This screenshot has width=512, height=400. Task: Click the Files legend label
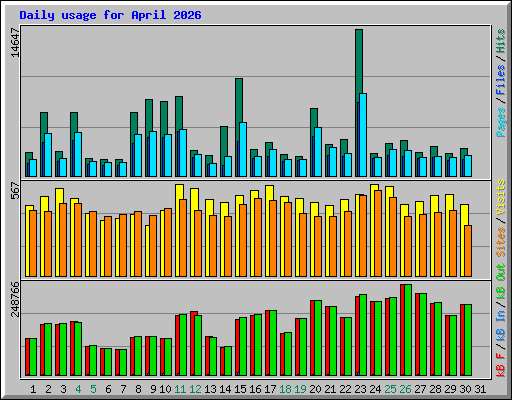click(x=501, y=80)
